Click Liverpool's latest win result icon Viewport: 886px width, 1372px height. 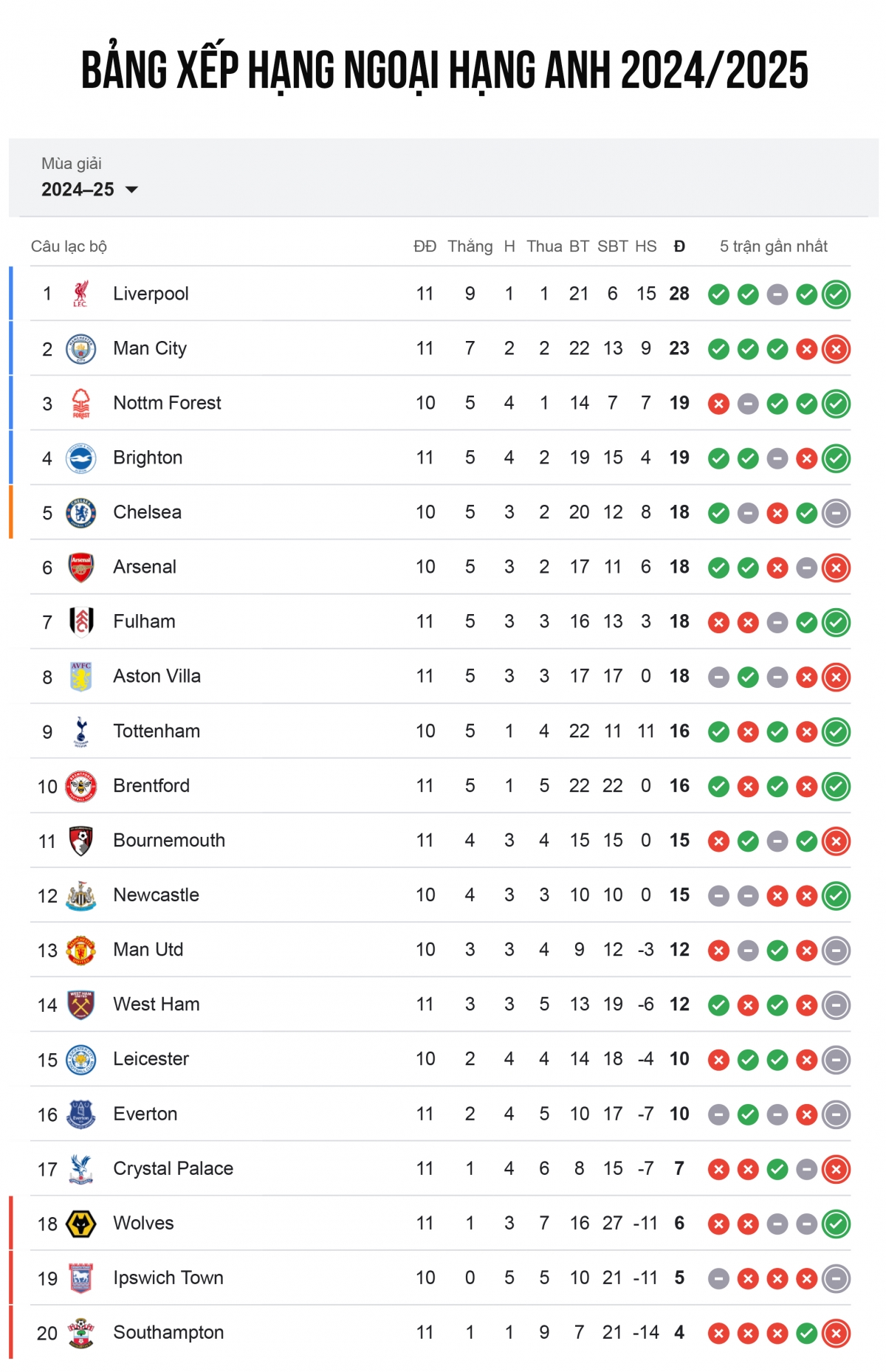coord(836,294)
